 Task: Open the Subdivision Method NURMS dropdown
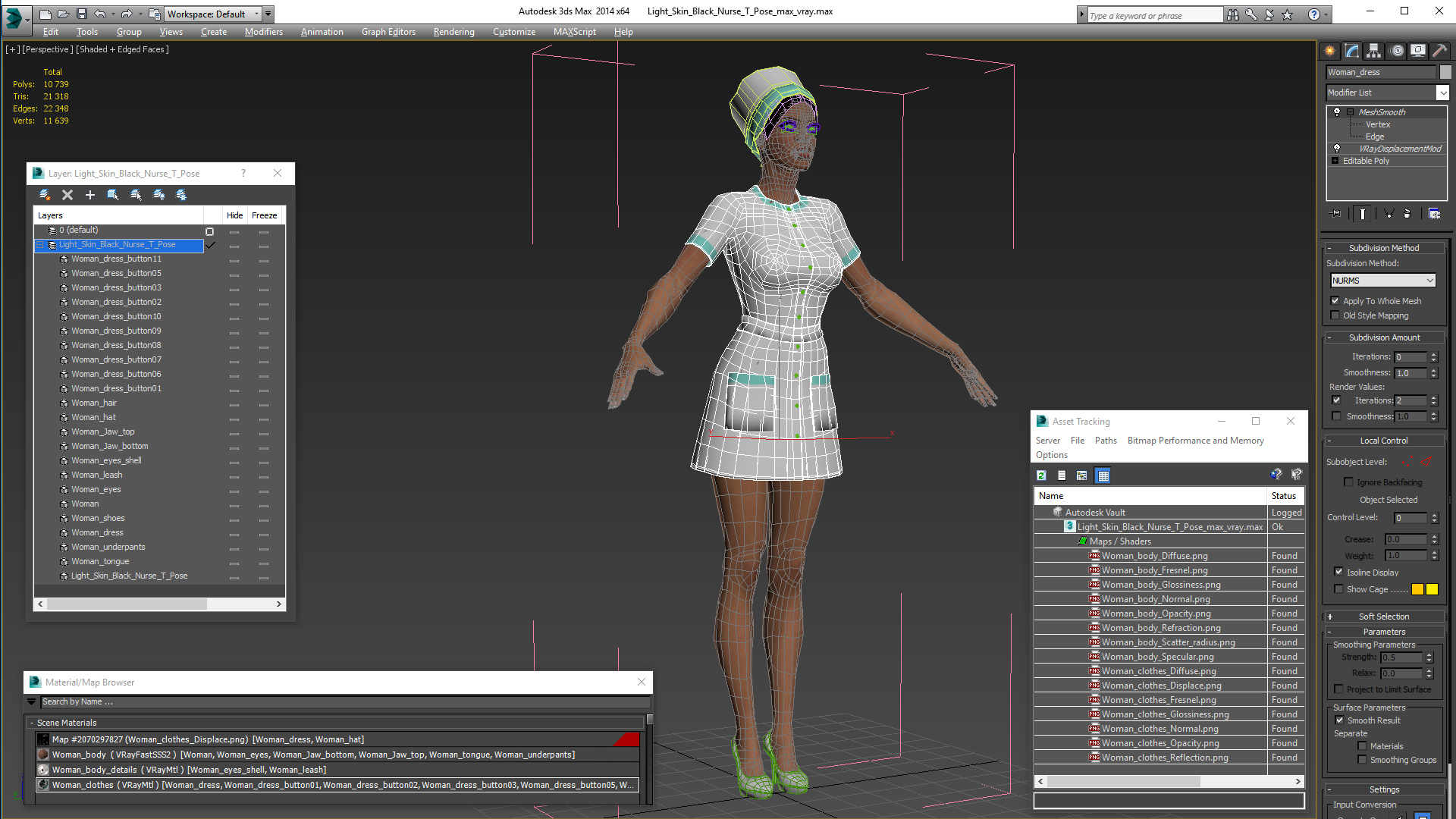(1383, 281)
